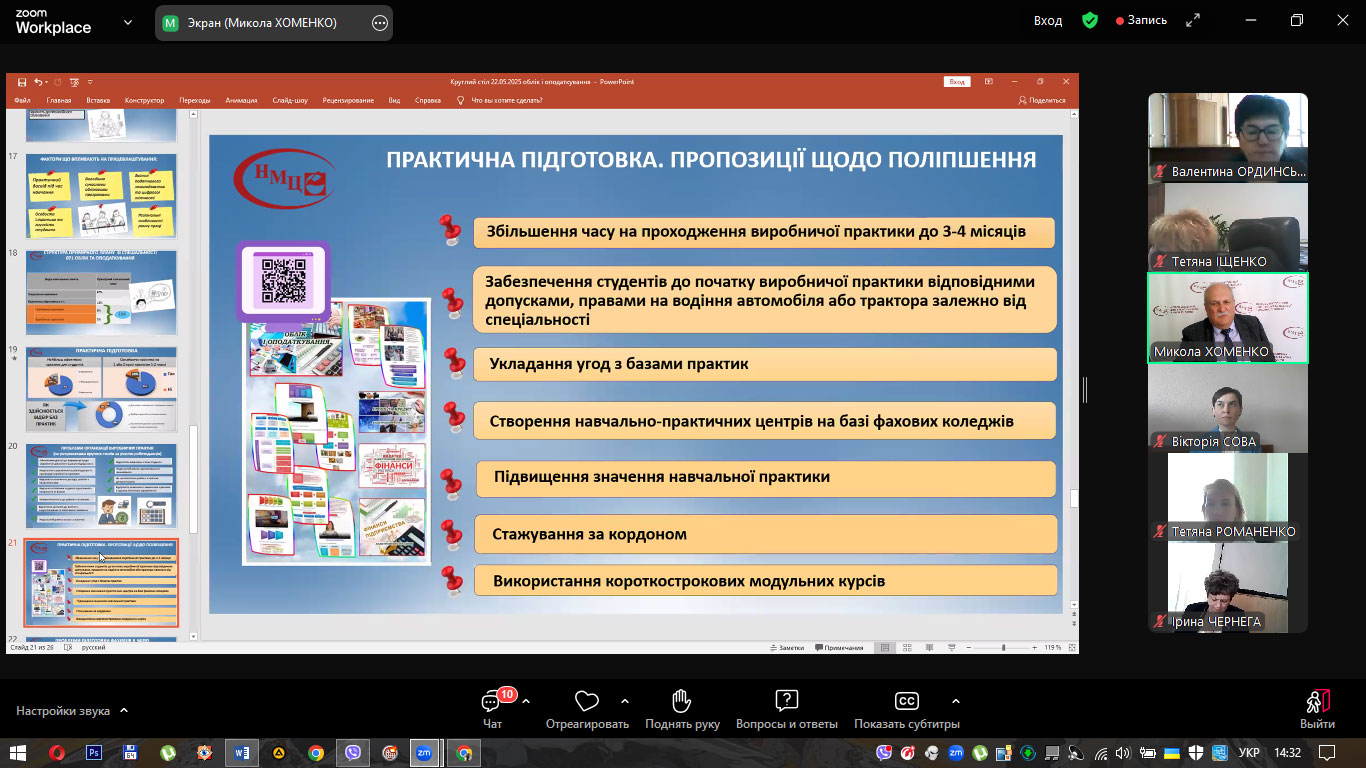Switch to Slide Sorter view icon
This screenshot has width=1366, height=768.
pyautogui.click(x=906, y=648)
